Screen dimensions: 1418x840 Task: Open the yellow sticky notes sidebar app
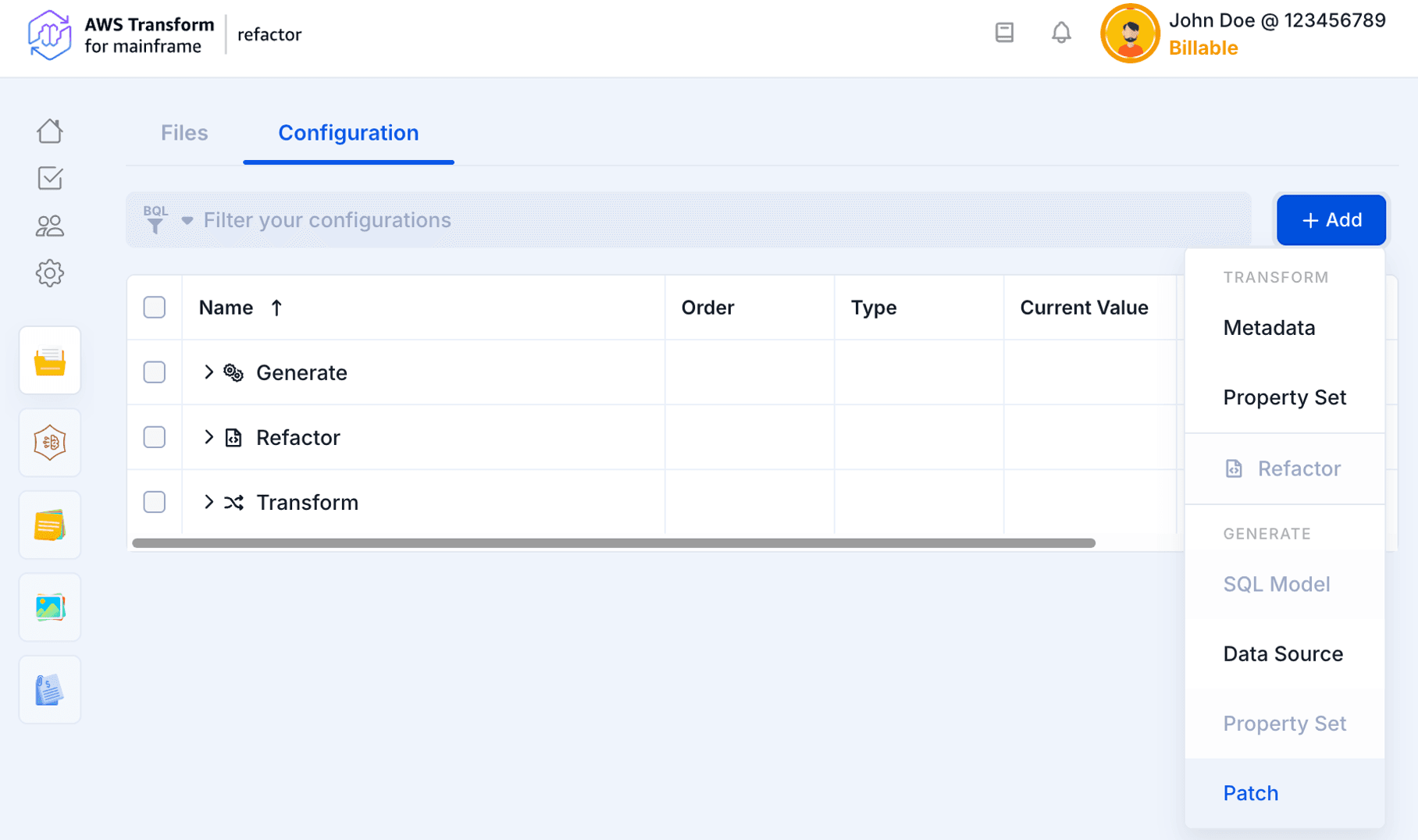point(50,525)
